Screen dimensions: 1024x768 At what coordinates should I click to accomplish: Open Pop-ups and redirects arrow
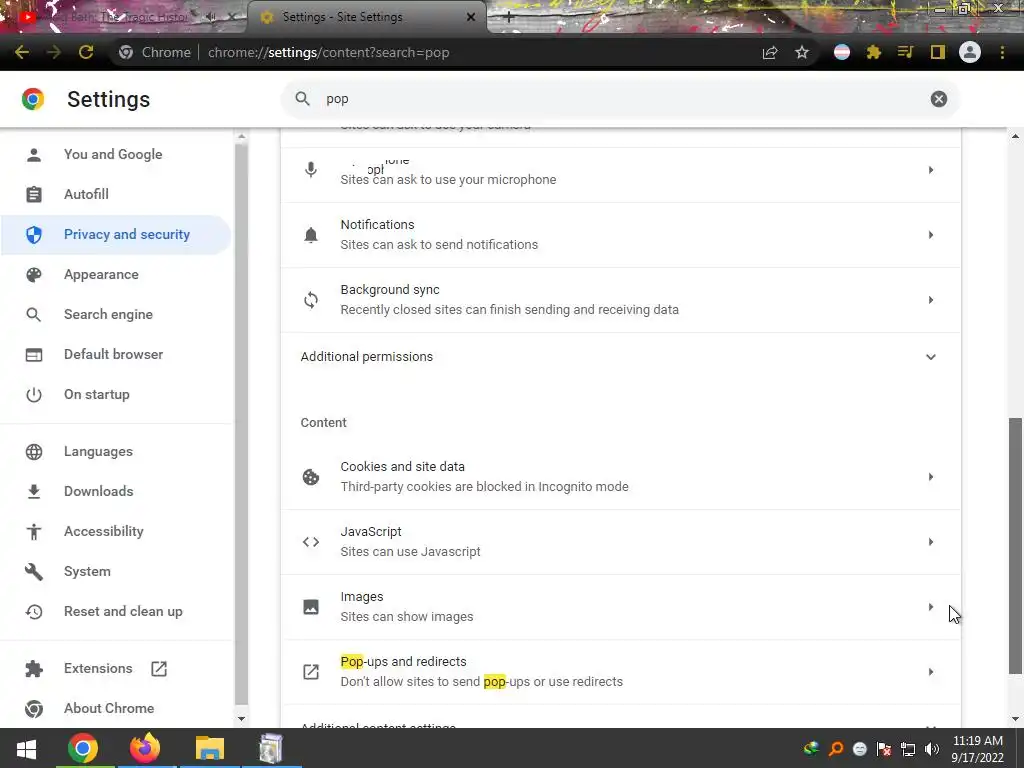coord(931,672)
